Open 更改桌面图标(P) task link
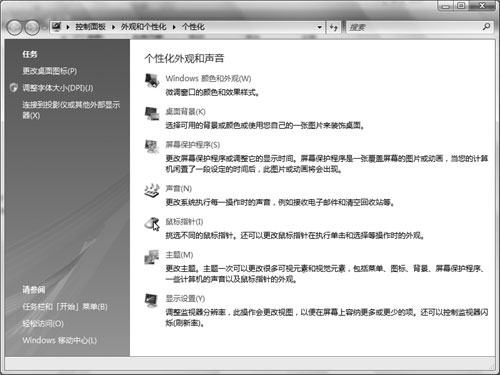The width and height of the screenshot is (500, 375). click(50, 71)
